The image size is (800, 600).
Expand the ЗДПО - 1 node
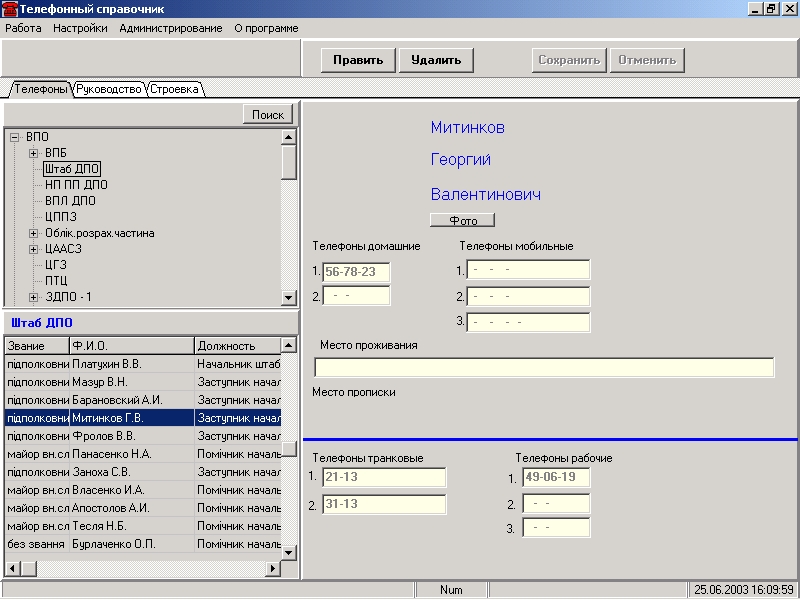click(x=34, y=297)
